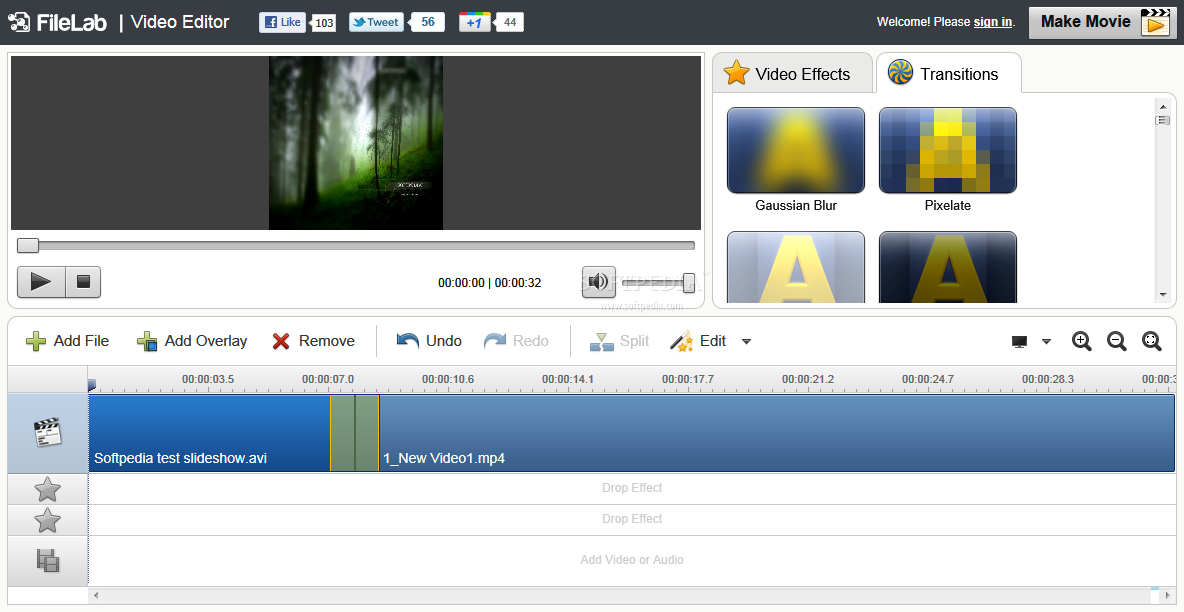The width and height of the screenshot is (1184, 612).
Task: Click the first effect track star icon
Action: (x=48, y=489)
